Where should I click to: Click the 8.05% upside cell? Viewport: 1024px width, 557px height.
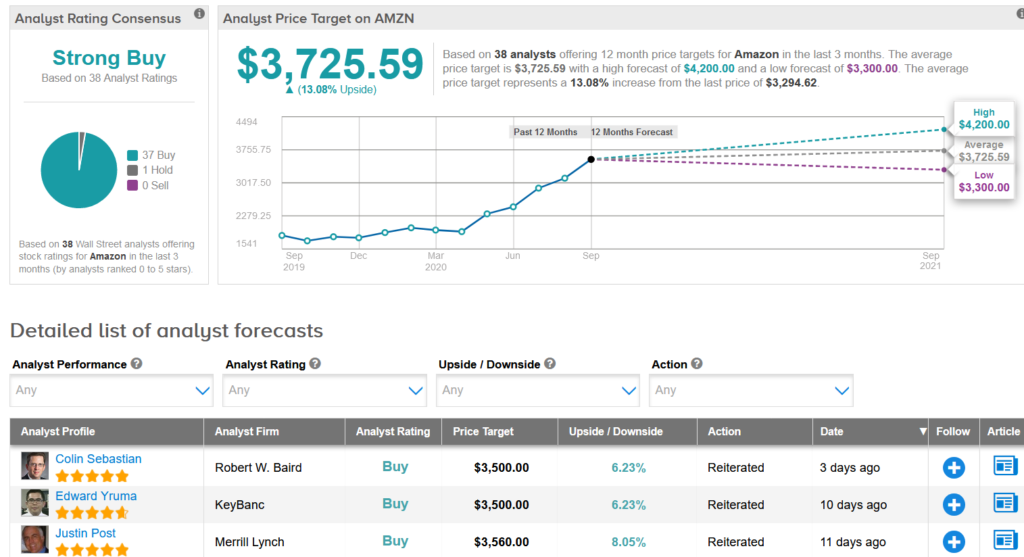click(628, 542)
